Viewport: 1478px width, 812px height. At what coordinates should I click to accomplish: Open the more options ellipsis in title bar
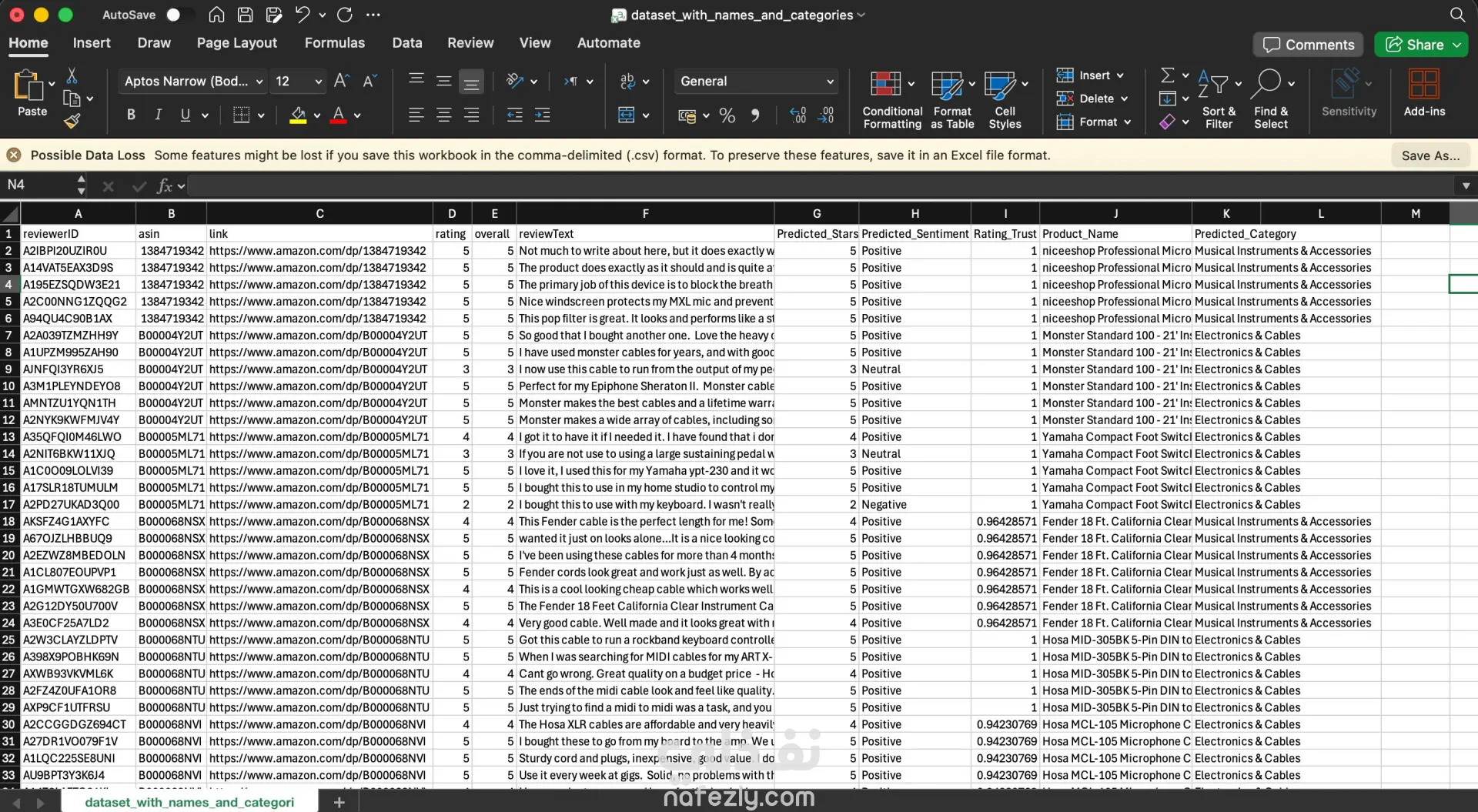tap(373, 15)
